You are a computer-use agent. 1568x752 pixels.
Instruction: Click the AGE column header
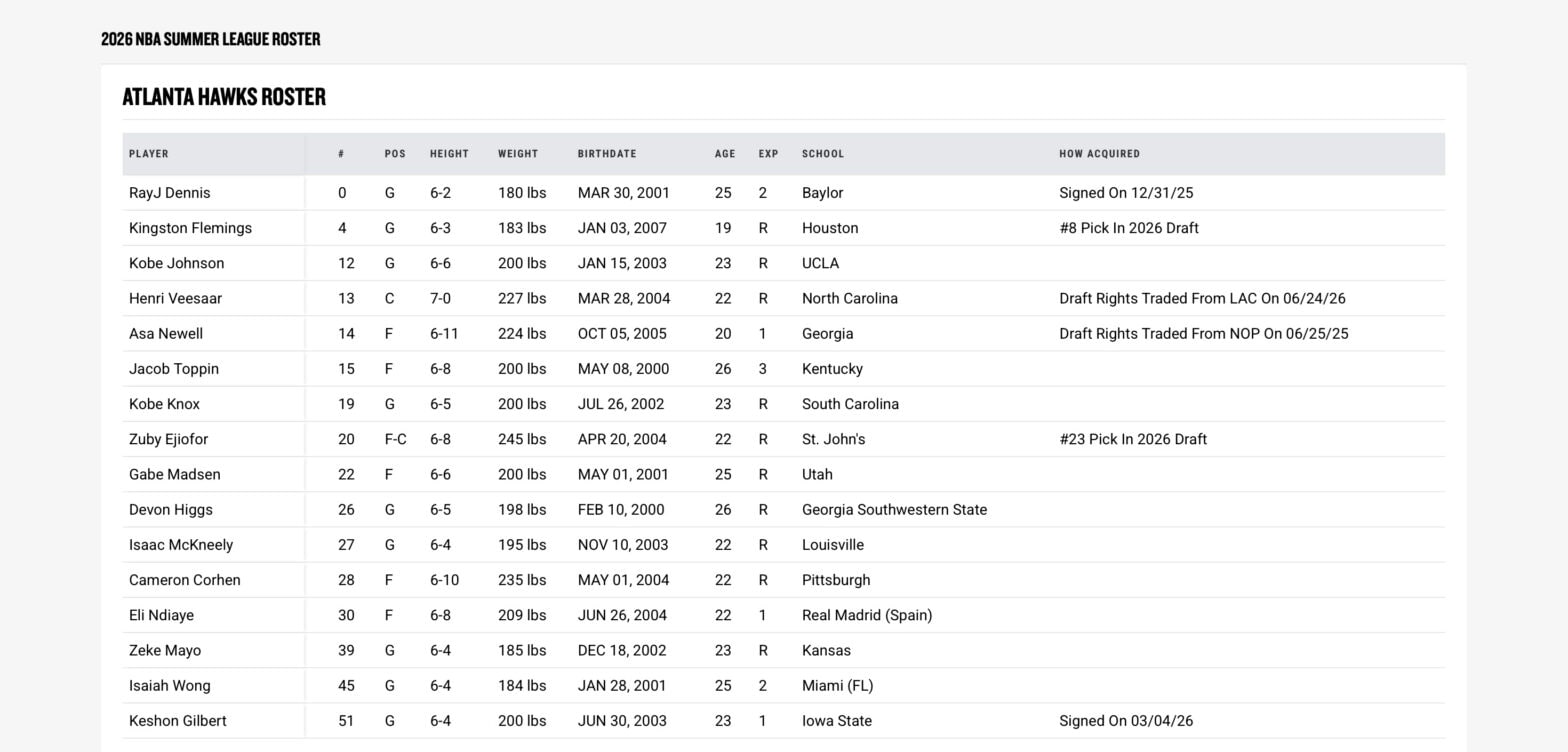point(725,154)
